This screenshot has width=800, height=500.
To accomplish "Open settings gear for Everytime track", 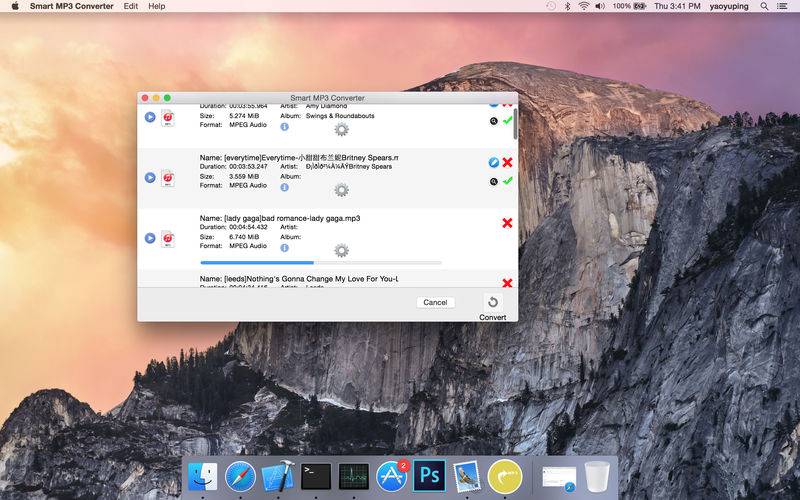I will [341, 190].
